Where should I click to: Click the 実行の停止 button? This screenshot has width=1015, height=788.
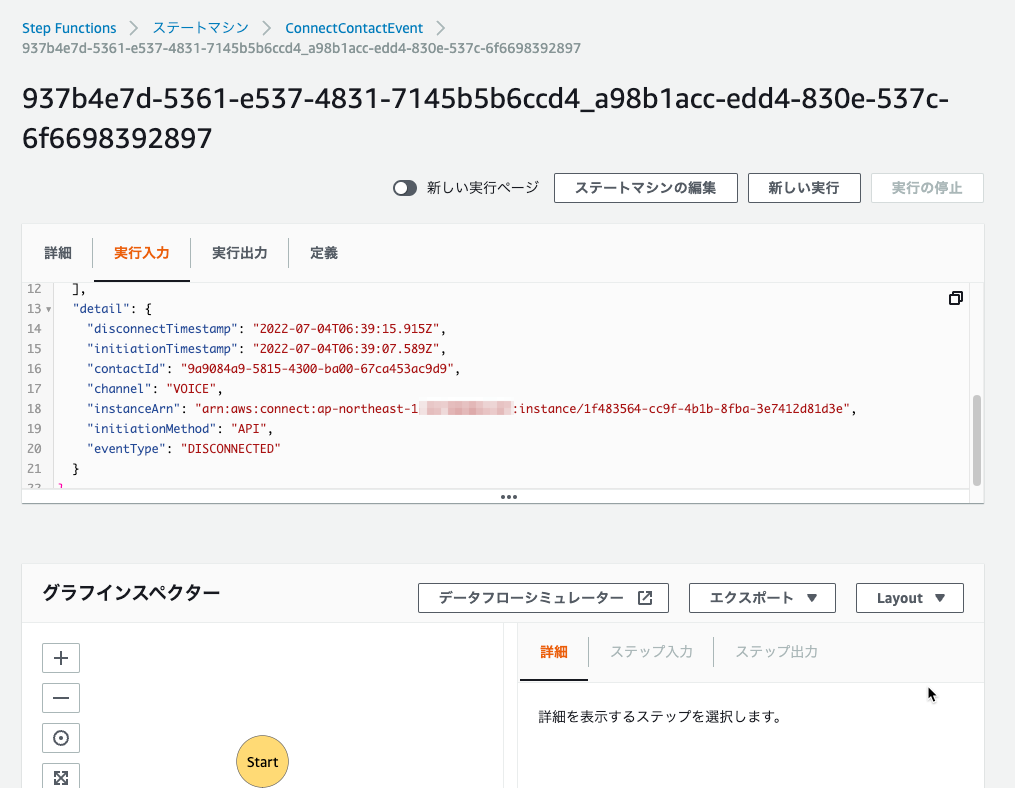[x=927, y=188]
